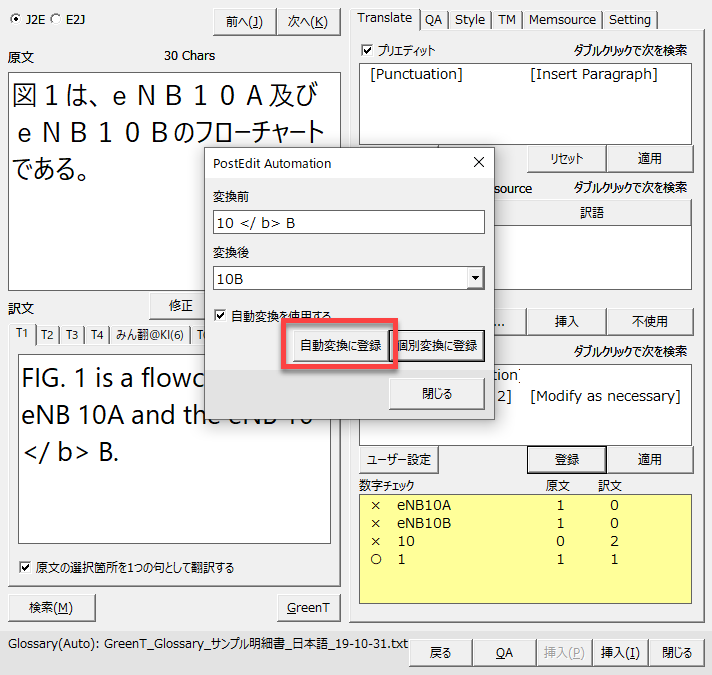Select the T2 translation tab
712x675 pixels.
tap(47, 335)
